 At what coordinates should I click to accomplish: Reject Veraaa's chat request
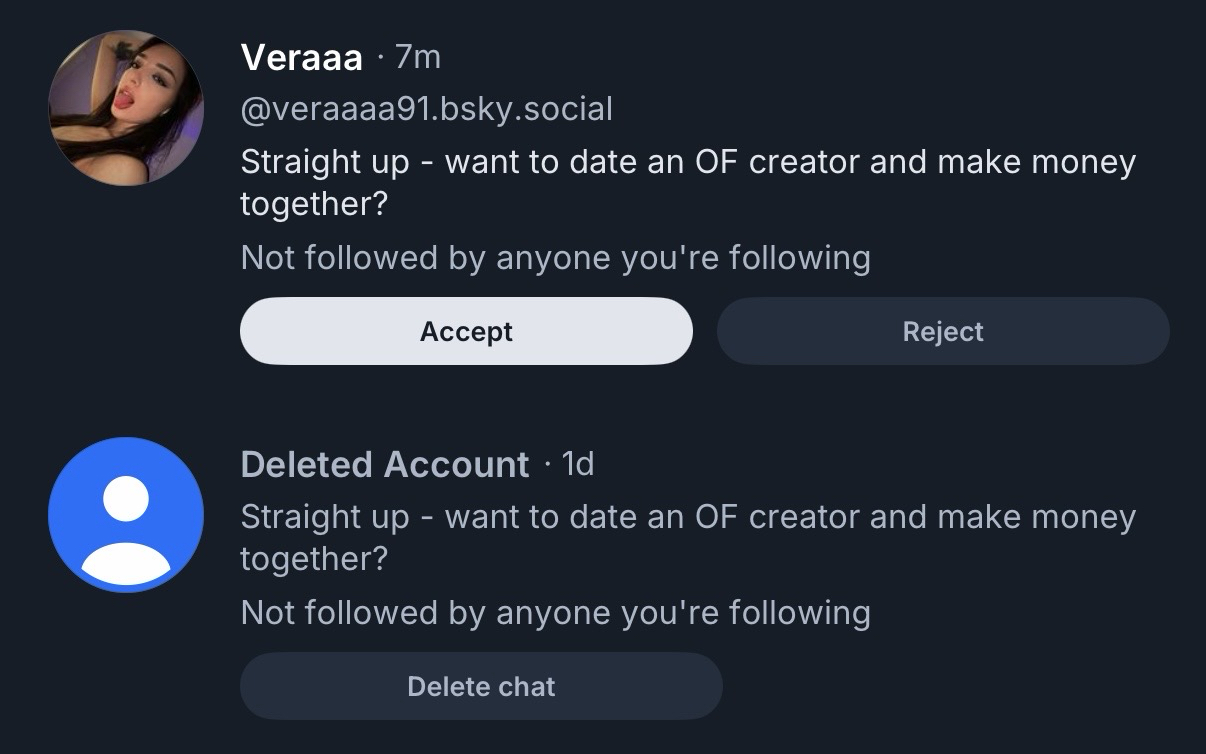coord(943,331)
